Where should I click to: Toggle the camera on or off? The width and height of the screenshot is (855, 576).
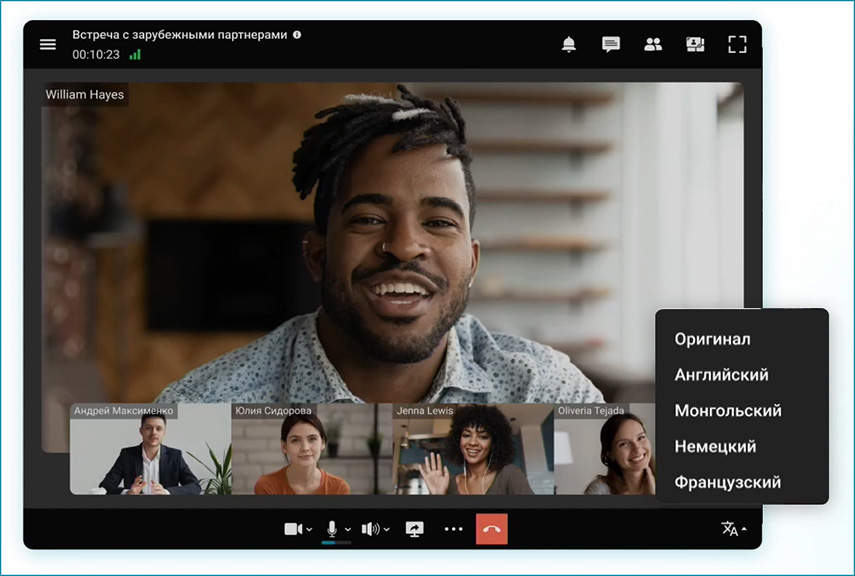tap(293, 529)
